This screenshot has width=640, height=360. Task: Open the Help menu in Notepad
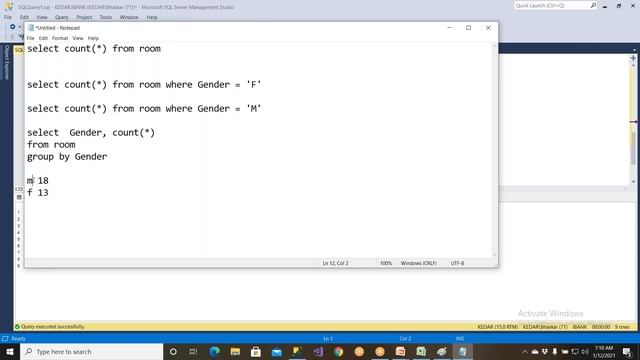(x=93, y=38)
